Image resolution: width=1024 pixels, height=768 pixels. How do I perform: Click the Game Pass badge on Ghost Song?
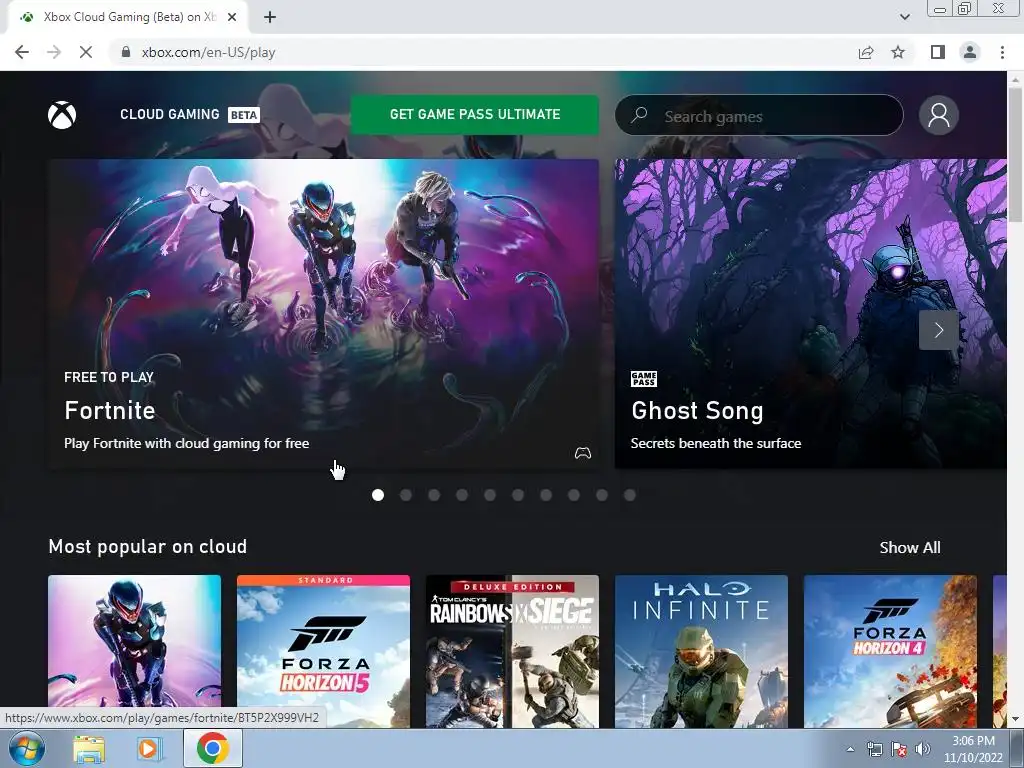pyautogui.click(x=643, y=379)
